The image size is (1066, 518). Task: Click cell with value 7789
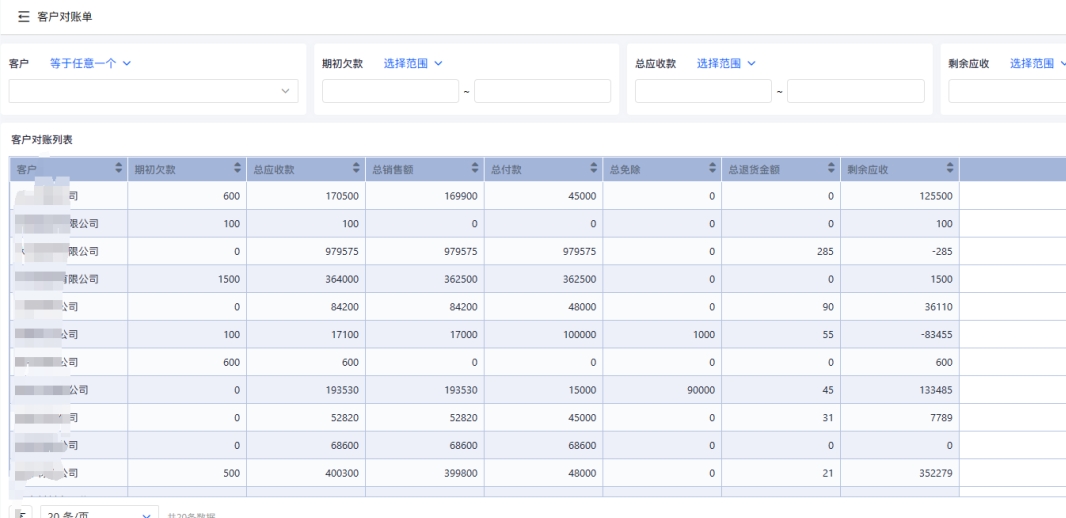899,417
